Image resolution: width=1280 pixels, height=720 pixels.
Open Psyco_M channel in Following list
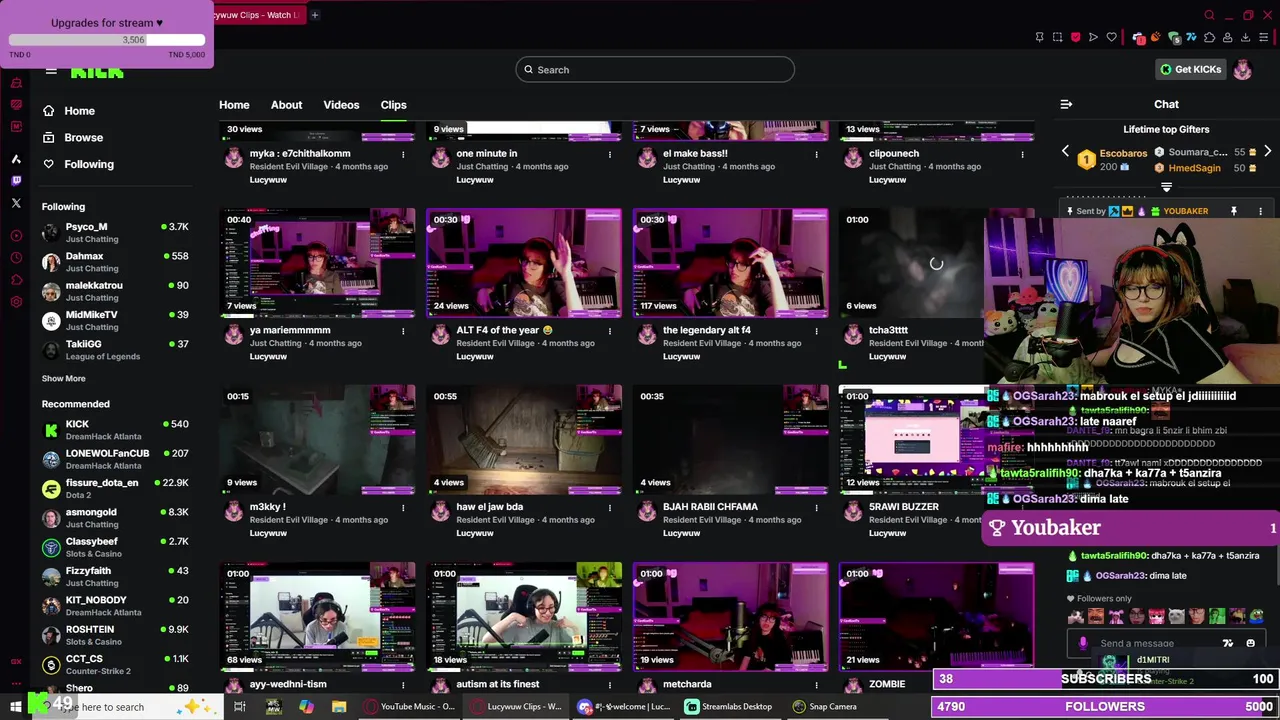pyautogui.click(x=115, y=232)
